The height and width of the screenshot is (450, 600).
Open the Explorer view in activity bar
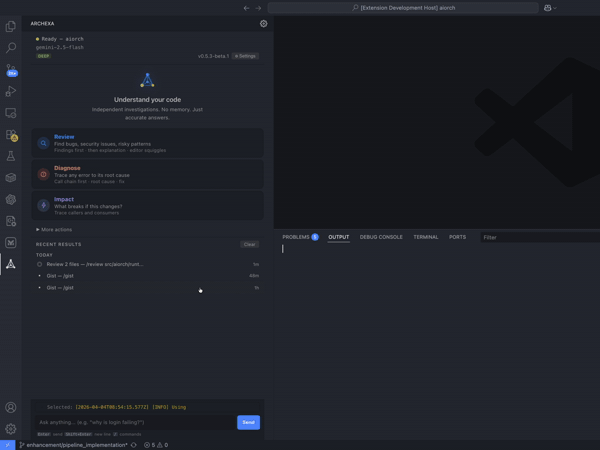coord(11,26)
